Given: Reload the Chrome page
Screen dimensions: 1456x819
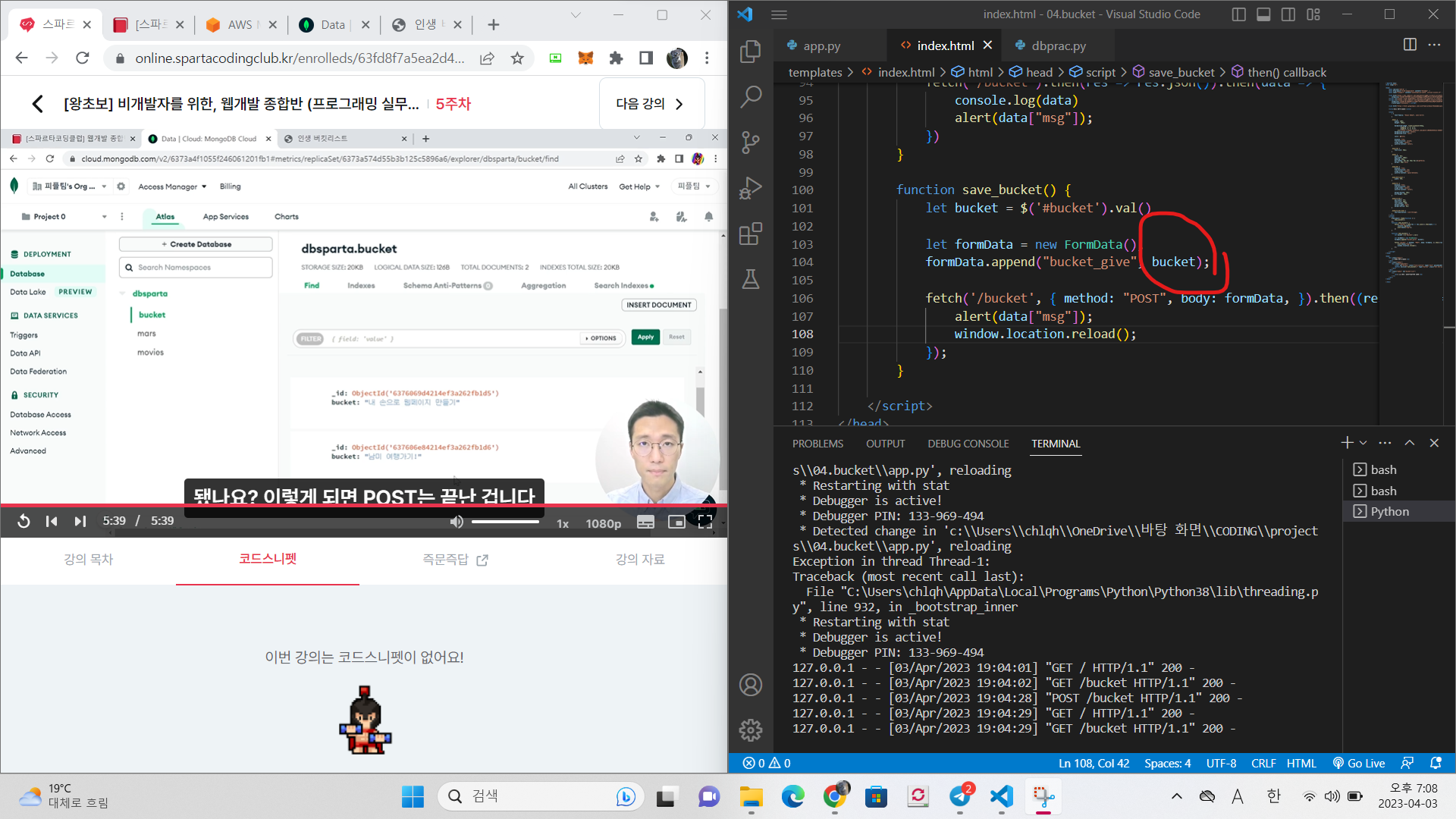Looking at the screenshot, I should coord(83,58).
